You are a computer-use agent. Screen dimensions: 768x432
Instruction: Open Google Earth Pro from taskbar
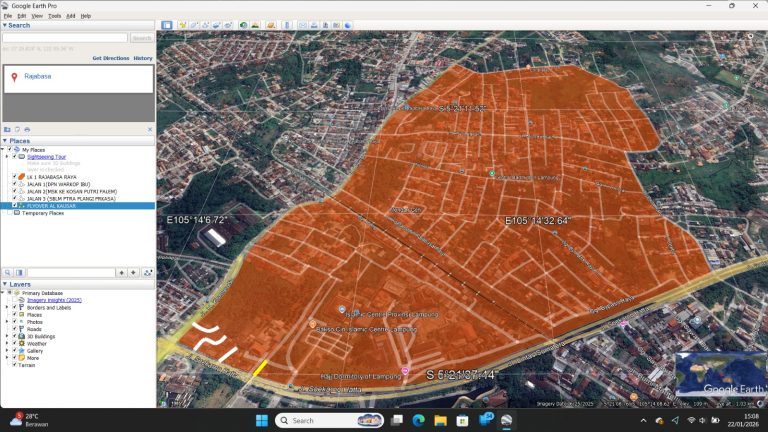pyautogui.click(x=506, y=420)
